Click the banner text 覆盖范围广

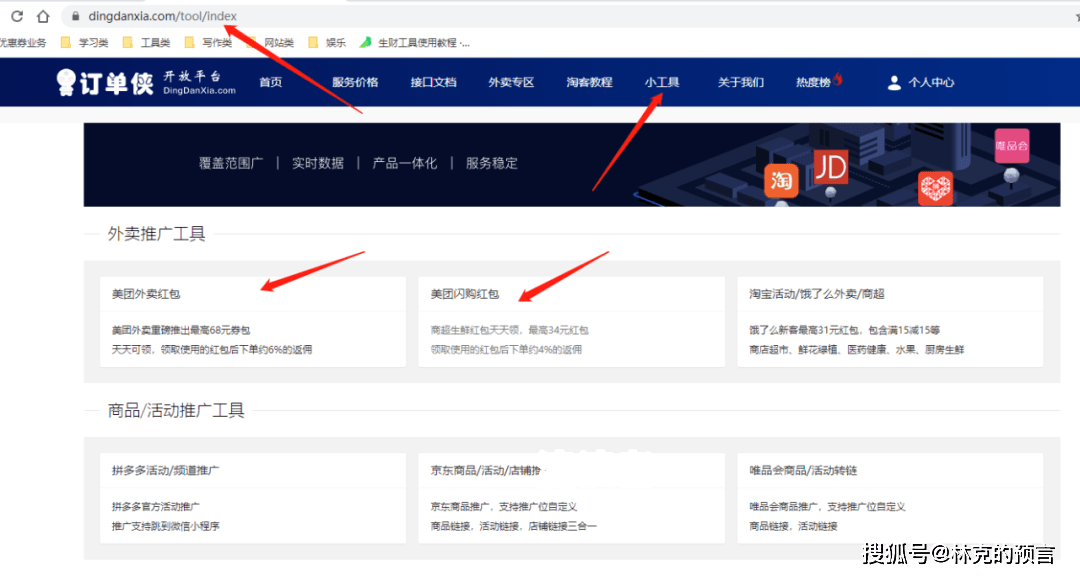click(x=231, y=163)
